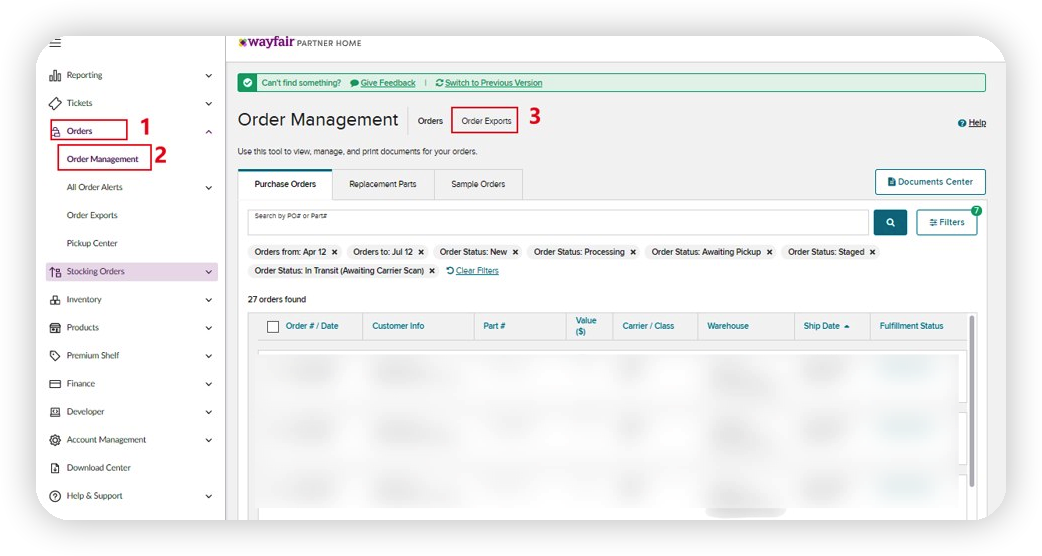Open the Documents Center button
Image resolution: width=1042 pixels, height=556 pixels.
(930, 182)
